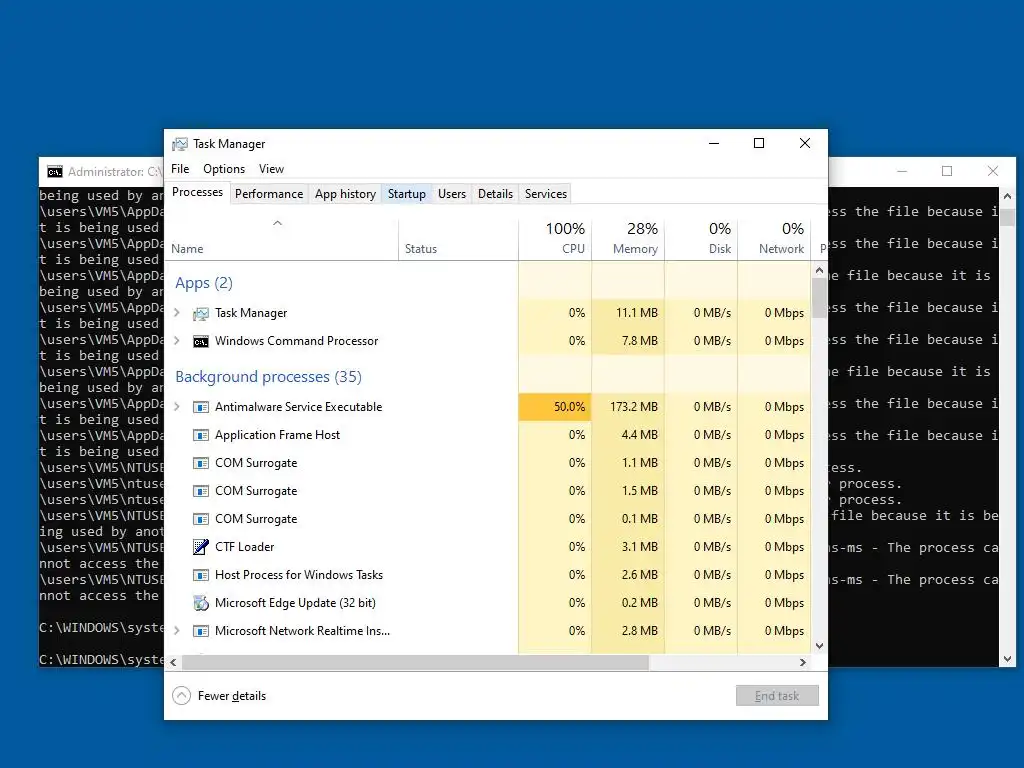Image resolution: width=1024 pixels, height=768 pixels.
Task: Click the Command Prompt scroll up arrow
Action: coord(1008,196)
